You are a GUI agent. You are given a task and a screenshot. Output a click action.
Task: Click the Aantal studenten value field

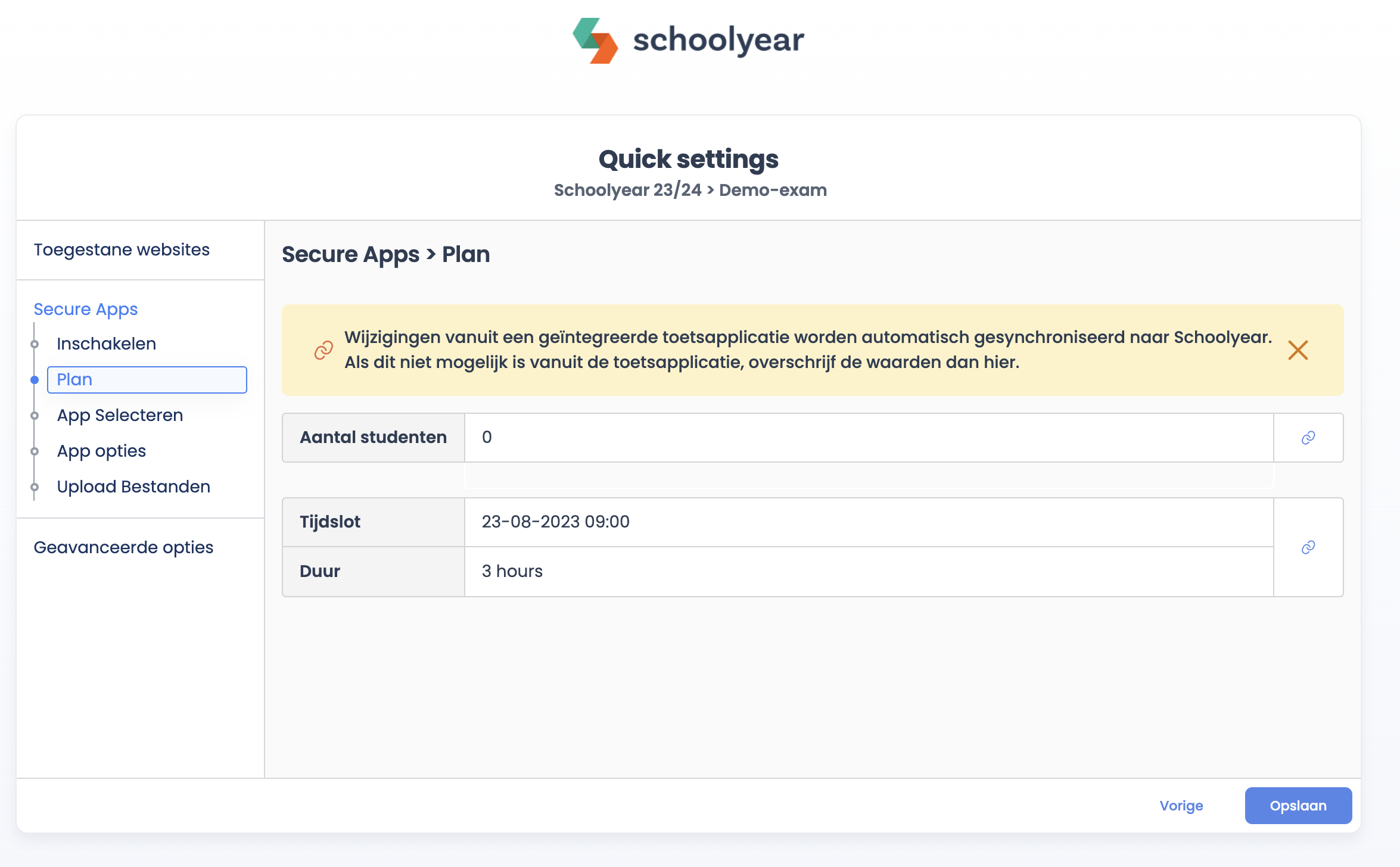[868, 438]
